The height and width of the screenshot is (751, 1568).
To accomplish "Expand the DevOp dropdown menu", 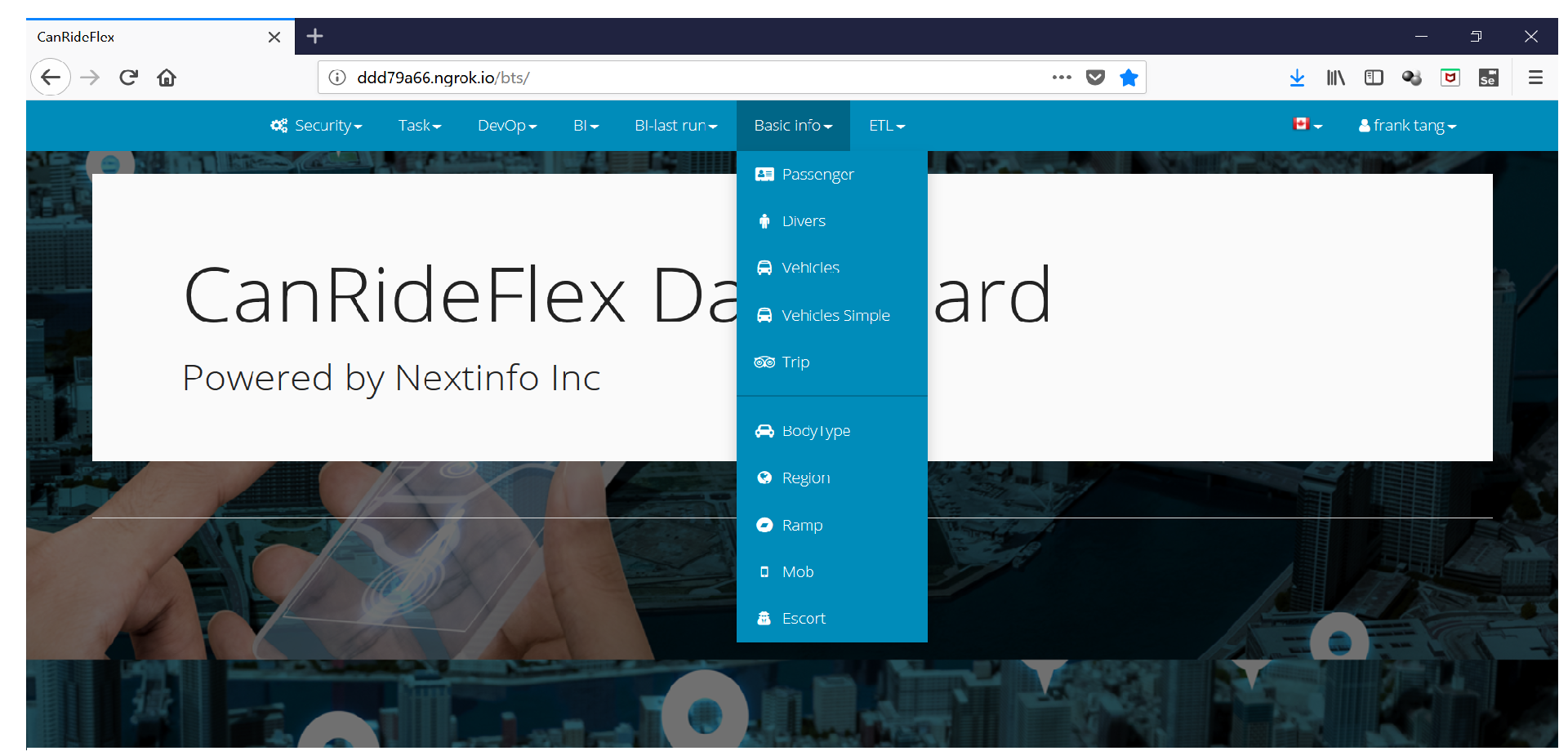I will (x=507, y=126).
